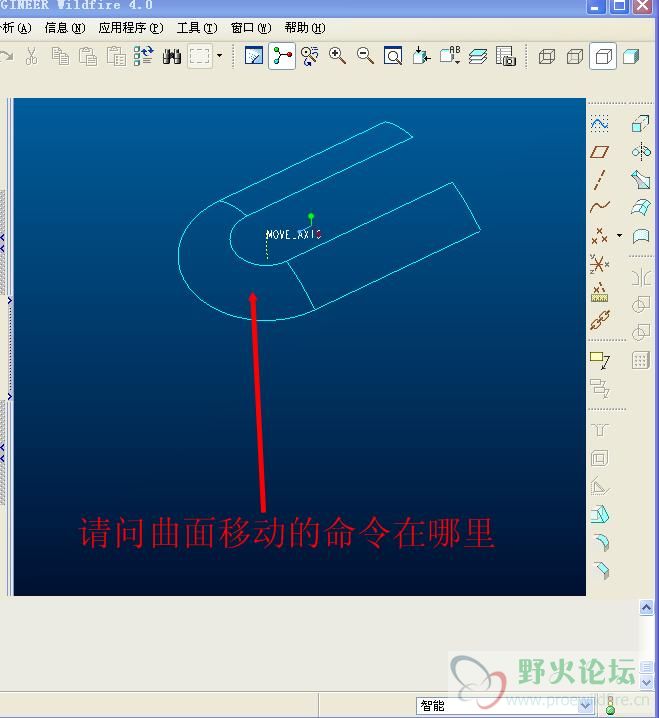Image resolution: width=659 pixels, height=718 pixels.
Task: Select the Round tool icon
Action: coord(601,542)
